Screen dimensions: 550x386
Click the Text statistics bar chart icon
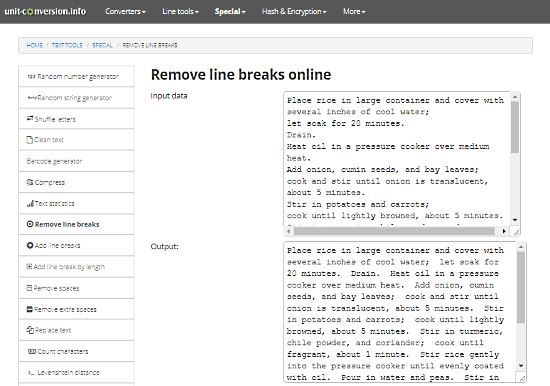tap(30, 203)
